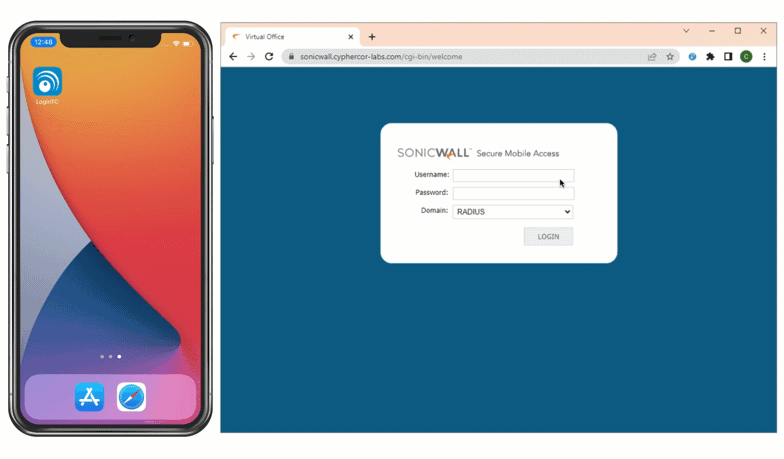Bookmark this page with the star icon
Screen dimensions: 784x459
(670, 57)
